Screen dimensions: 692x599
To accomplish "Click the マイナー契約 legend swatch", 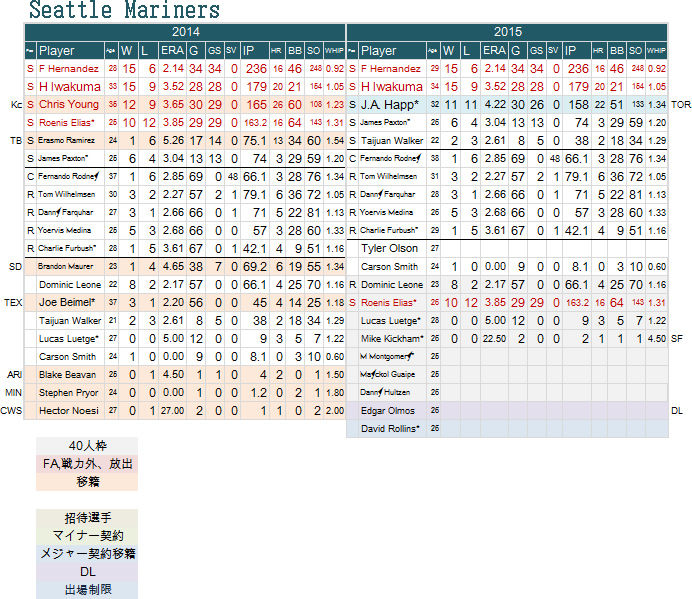I will (x=87, y=536).
